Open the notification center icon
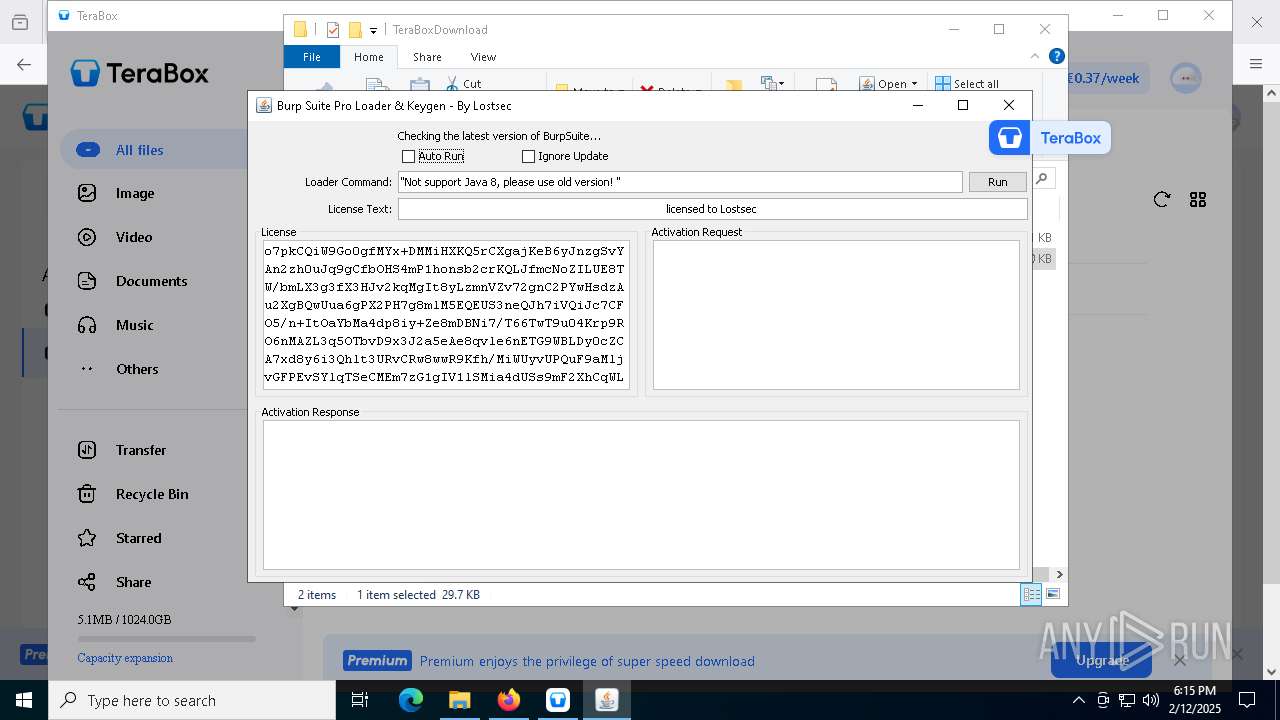The width and height of the screenshot is (1280, 720). click(x=1247, y=700)
